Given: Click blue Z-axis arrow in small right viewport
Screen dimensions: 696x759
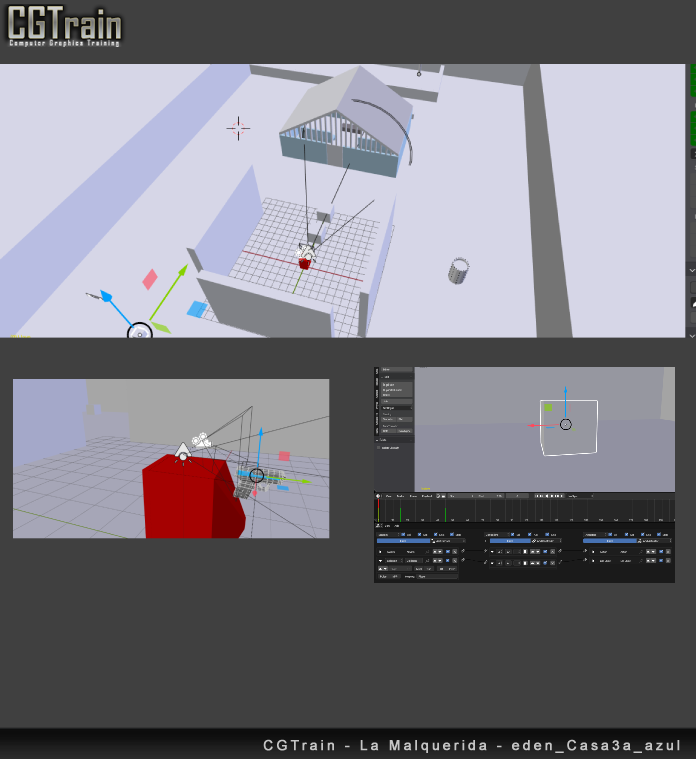Looking at the screenshot, I should pos(565,392).
